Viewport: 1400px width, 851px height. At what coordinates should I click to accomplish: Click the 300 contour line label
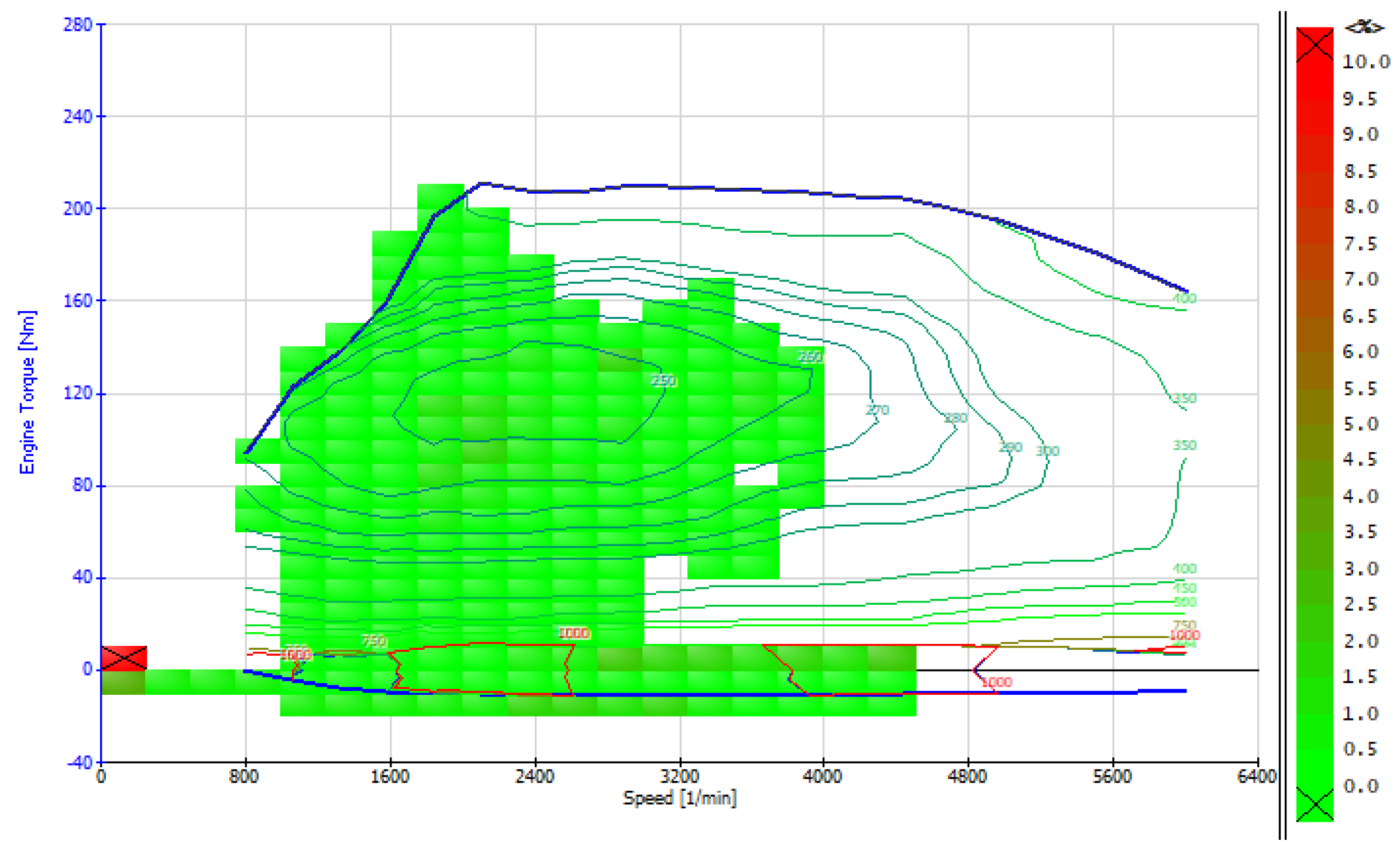point(1047,450)
